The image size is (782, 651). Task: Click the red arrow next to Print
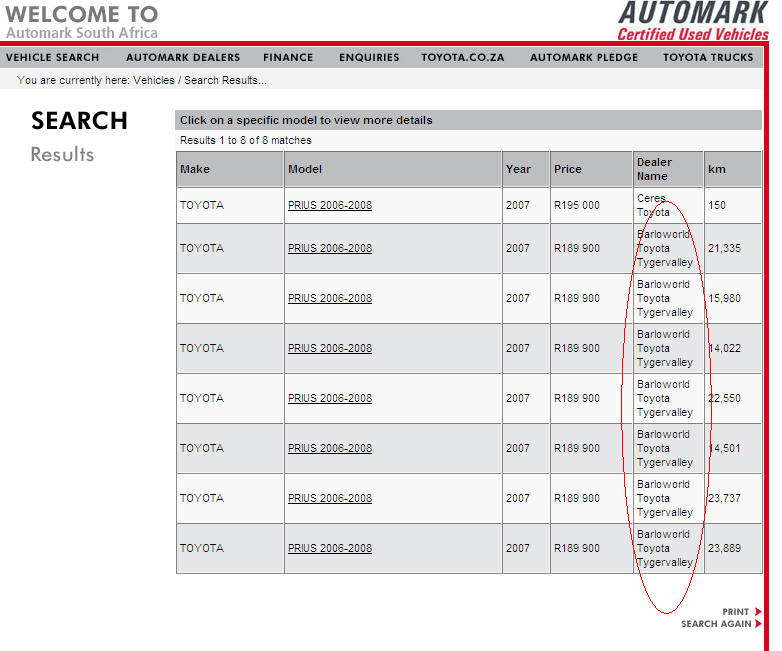click(758, 612)
